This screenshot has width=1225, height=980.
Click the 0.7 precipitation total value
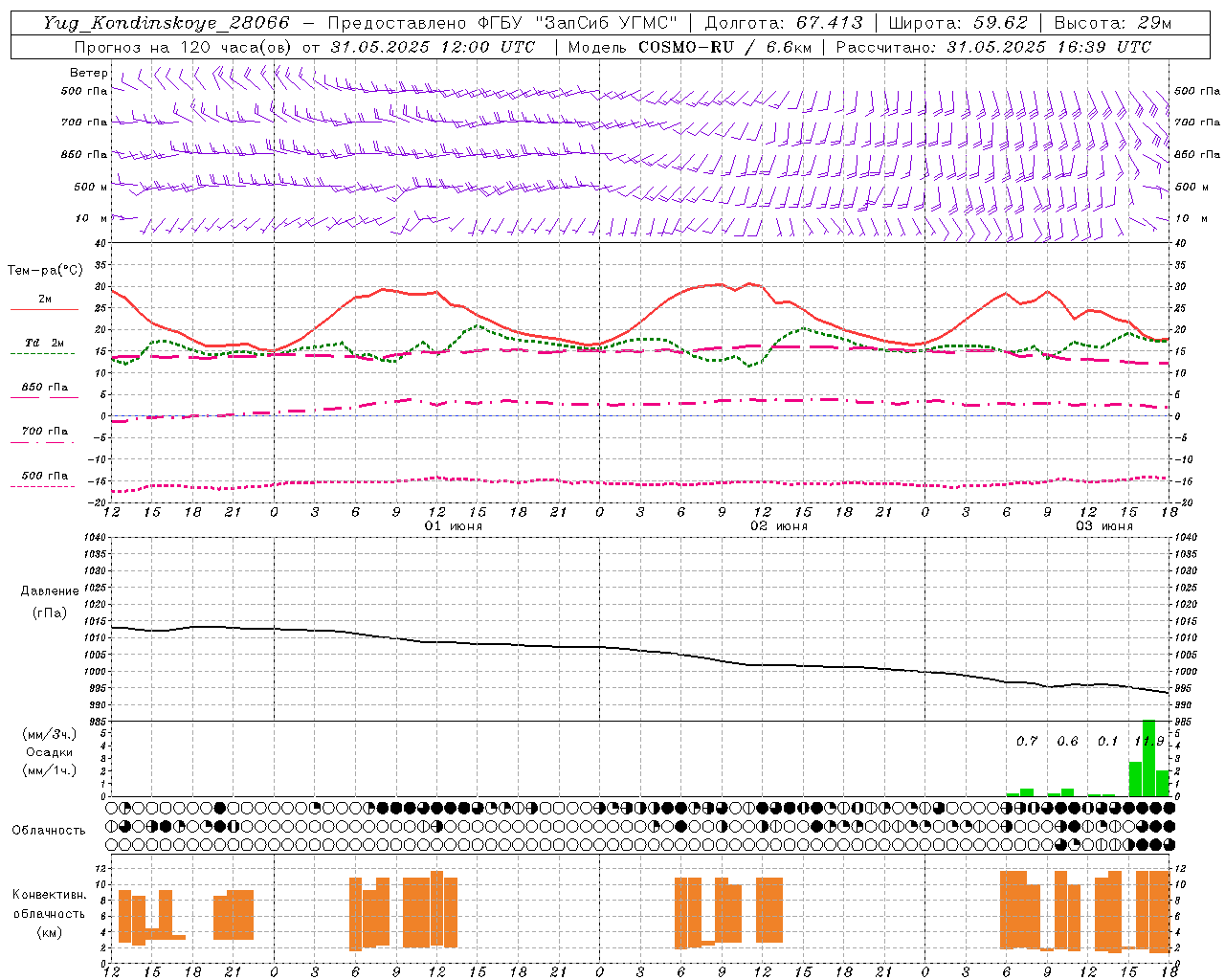click(1027, 741)
